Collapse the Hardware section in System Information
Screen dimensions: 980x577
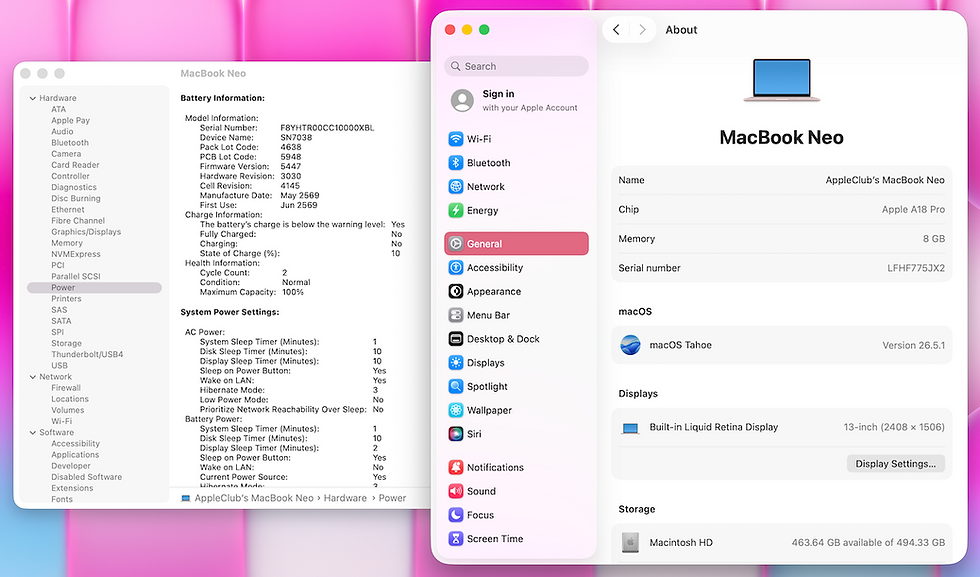(32, 98)
